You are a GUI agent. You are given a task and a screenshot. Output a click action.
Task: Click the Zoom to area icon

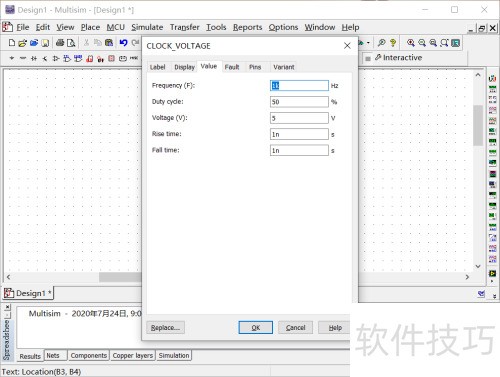click(433, 43)
